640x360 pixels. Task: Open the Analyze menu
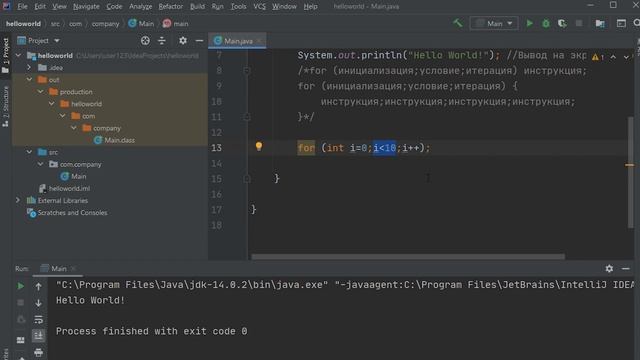[140, 6]
